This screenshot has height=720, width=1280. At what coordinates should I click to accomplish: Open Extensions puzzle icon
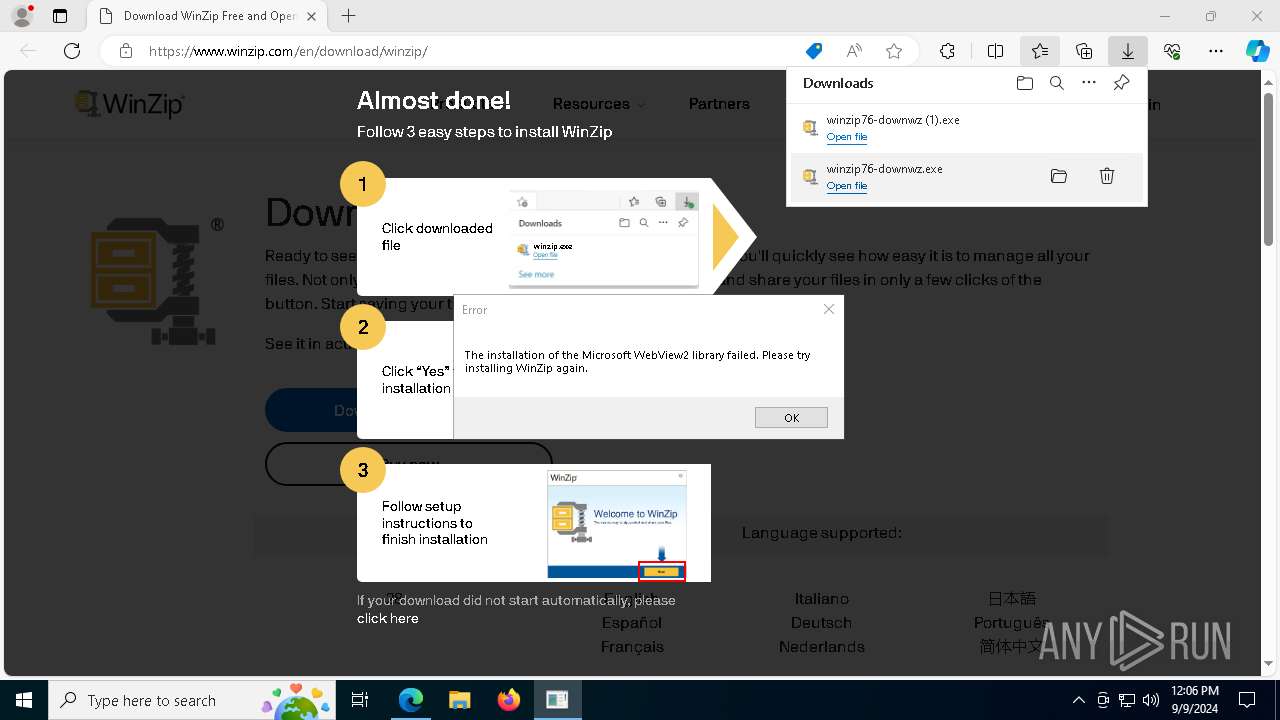click(x=947, y=51)
